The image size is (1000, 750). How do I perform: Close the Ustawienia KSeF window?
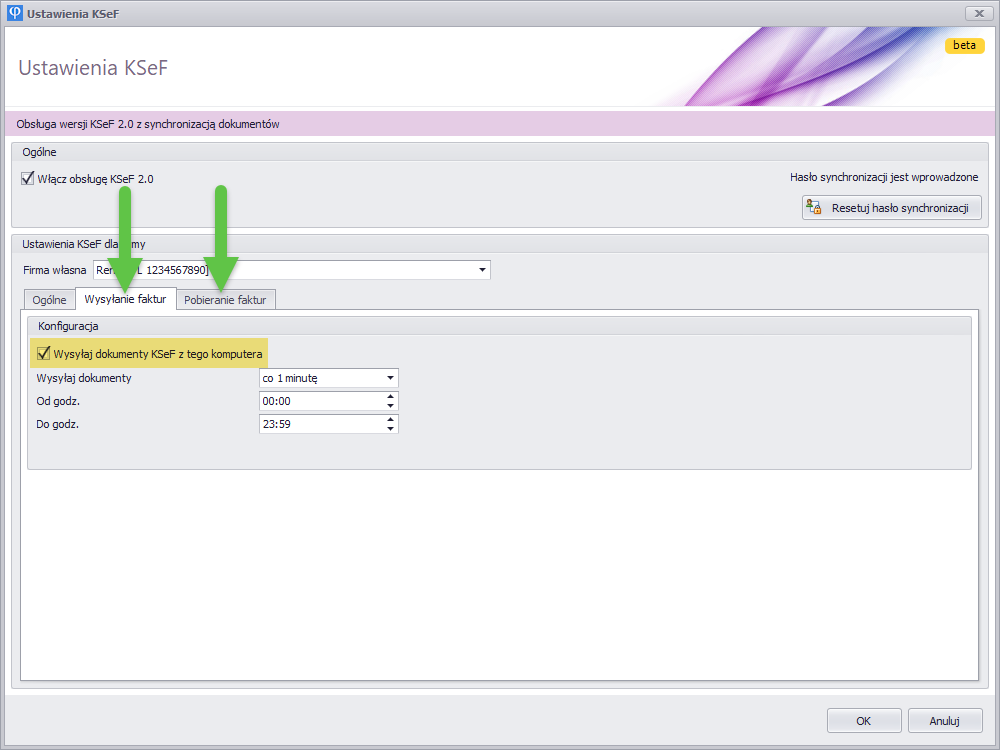pyautogui.click(x=977, y=13)
